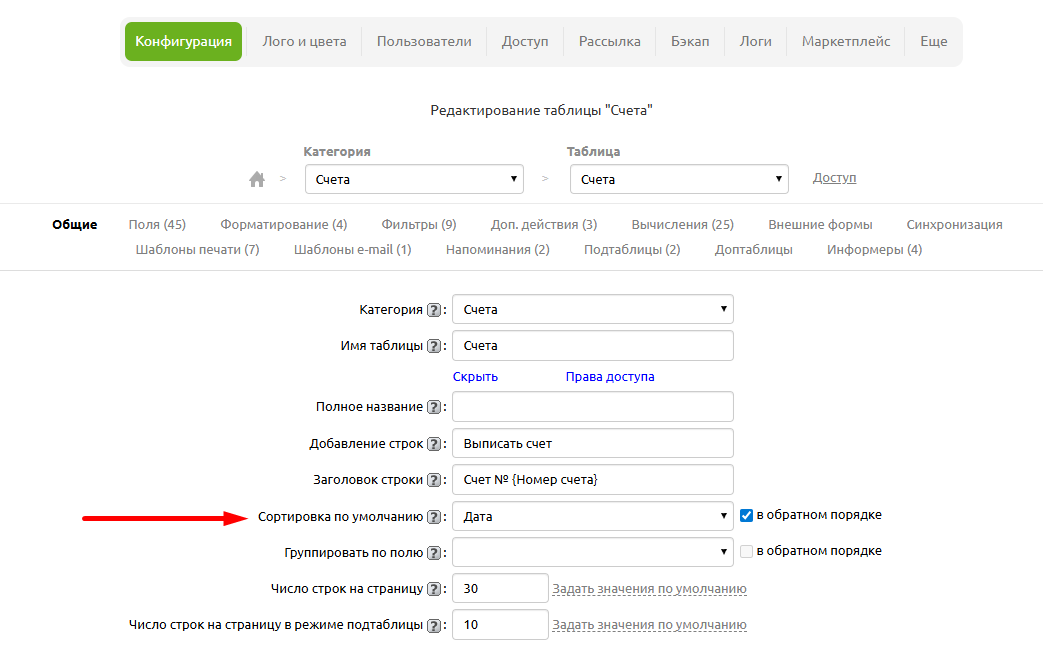
Task: Switch to the Поля (45) tab
Action: [x=157, y=225]
